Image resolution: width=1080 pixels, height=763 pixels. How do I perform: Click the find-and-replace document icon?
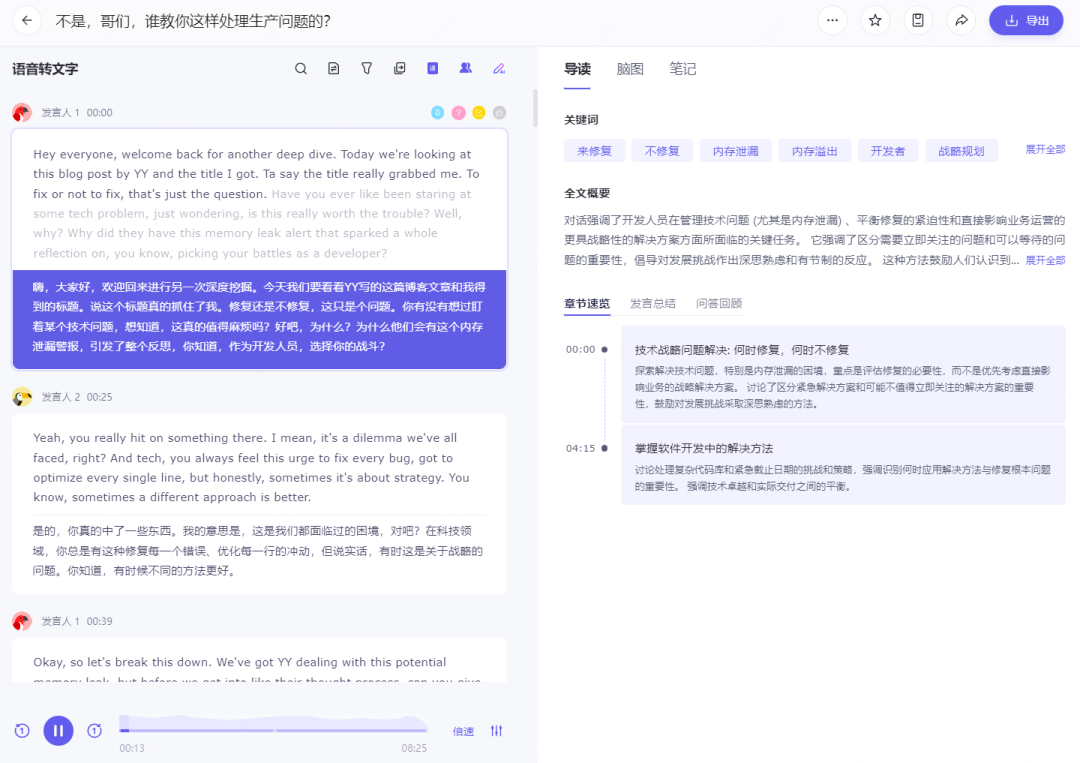334,69
